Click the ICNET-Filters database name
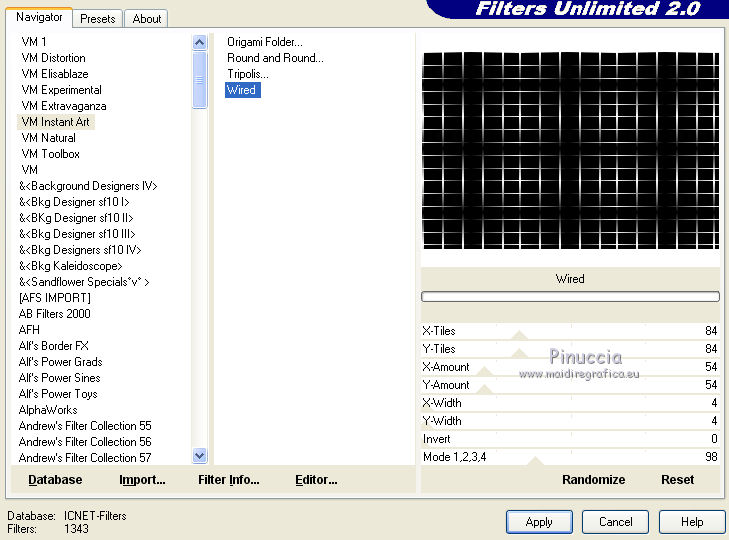The height and width of the screenshot is (540, 729). point(95,516)
